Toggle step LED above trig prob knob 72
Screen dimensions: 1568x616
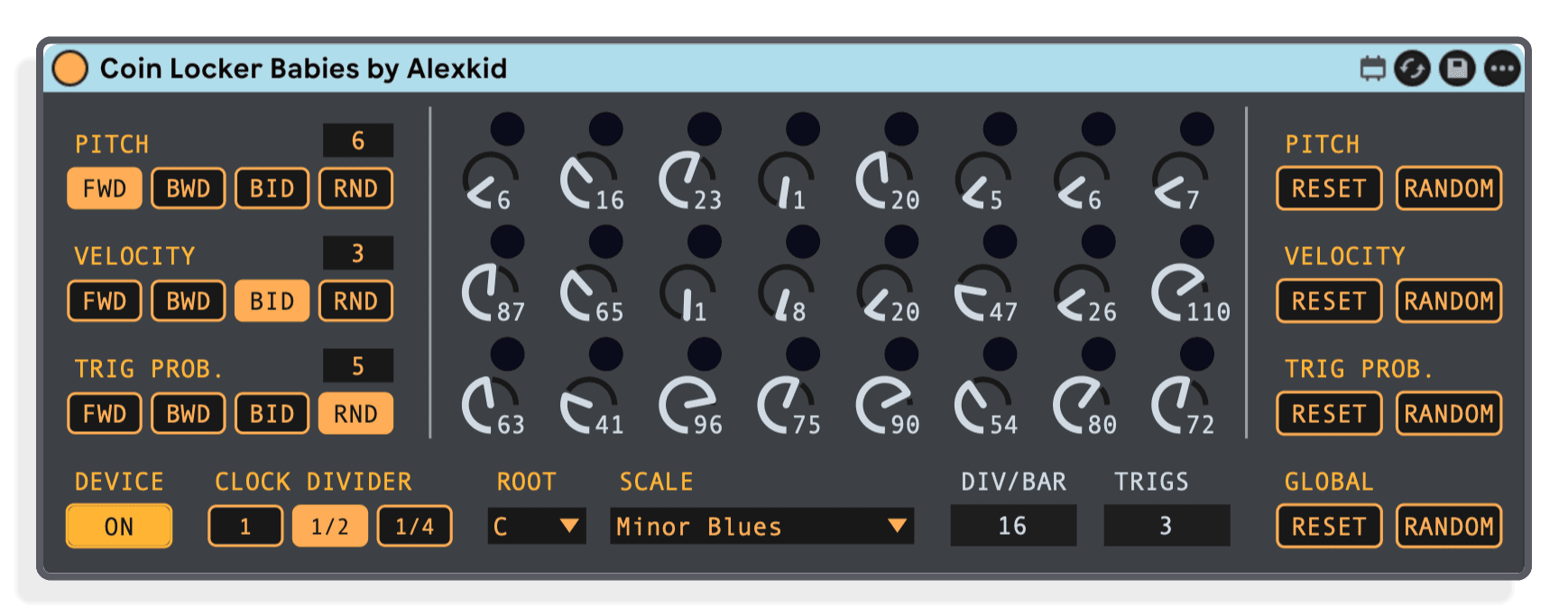(x=1196, y=354)
